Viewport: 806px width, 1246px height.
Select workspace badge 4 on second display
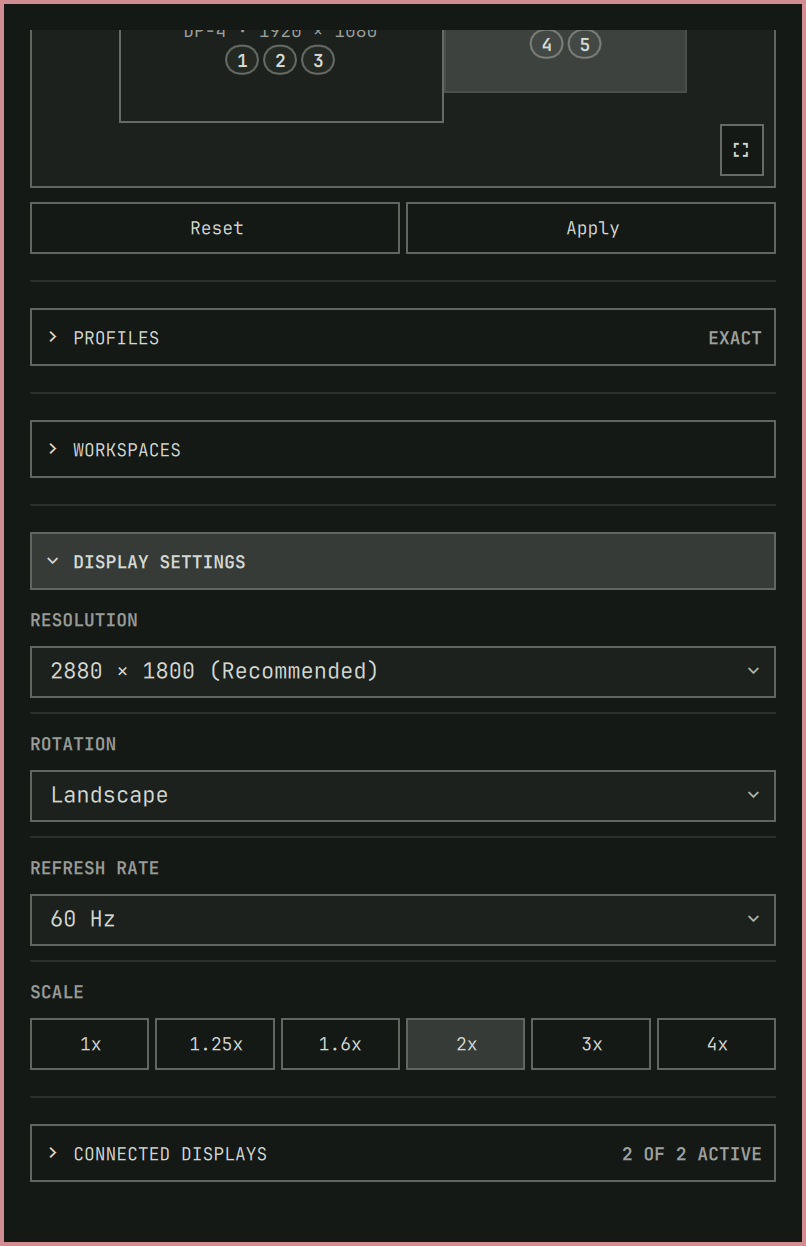pyautogui.click(x=546, y=44)
